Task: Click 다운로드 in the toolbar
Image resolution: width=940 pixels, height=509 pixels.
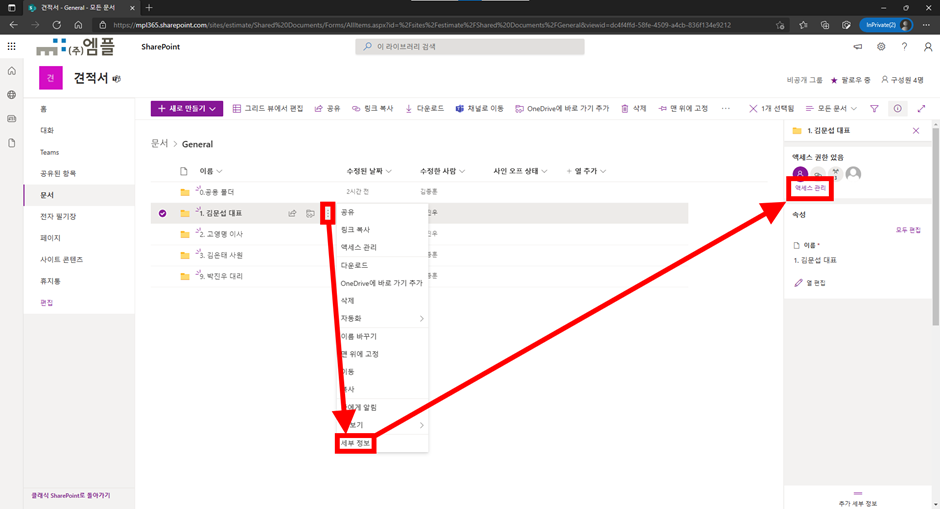Action: click(x=424, y=109)
